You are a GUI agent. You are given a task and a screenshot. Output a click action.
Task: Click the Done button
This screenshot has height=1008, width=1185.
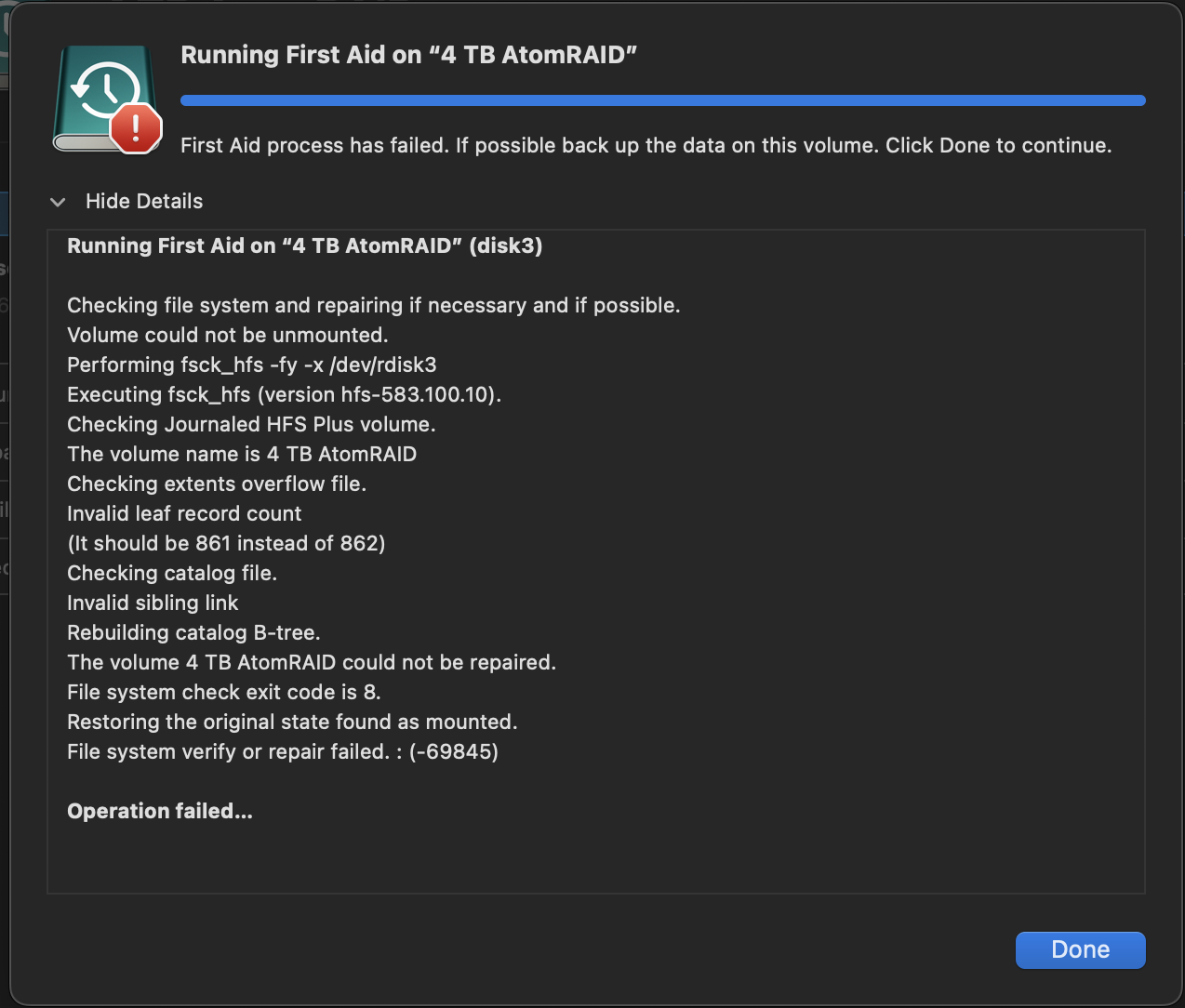tap(1080, 949)
